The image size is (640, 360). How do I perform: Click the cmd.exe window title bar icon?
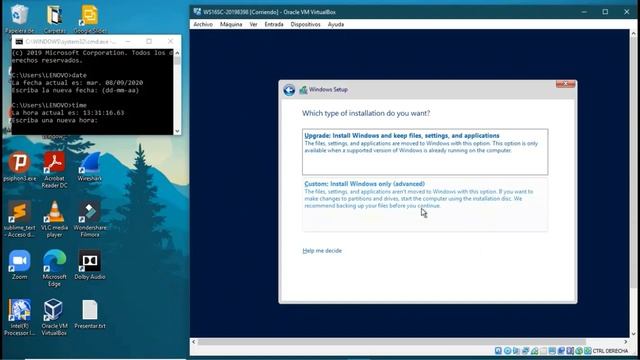coord(19,42)
